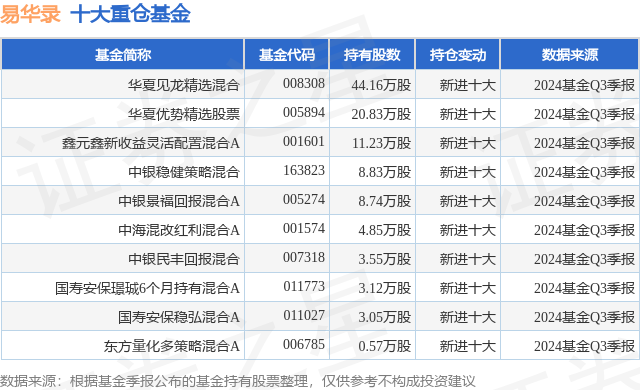The image size is (640, 390).
Task: Click 新进十大 in the 006785 row
Action: (467, 346)
